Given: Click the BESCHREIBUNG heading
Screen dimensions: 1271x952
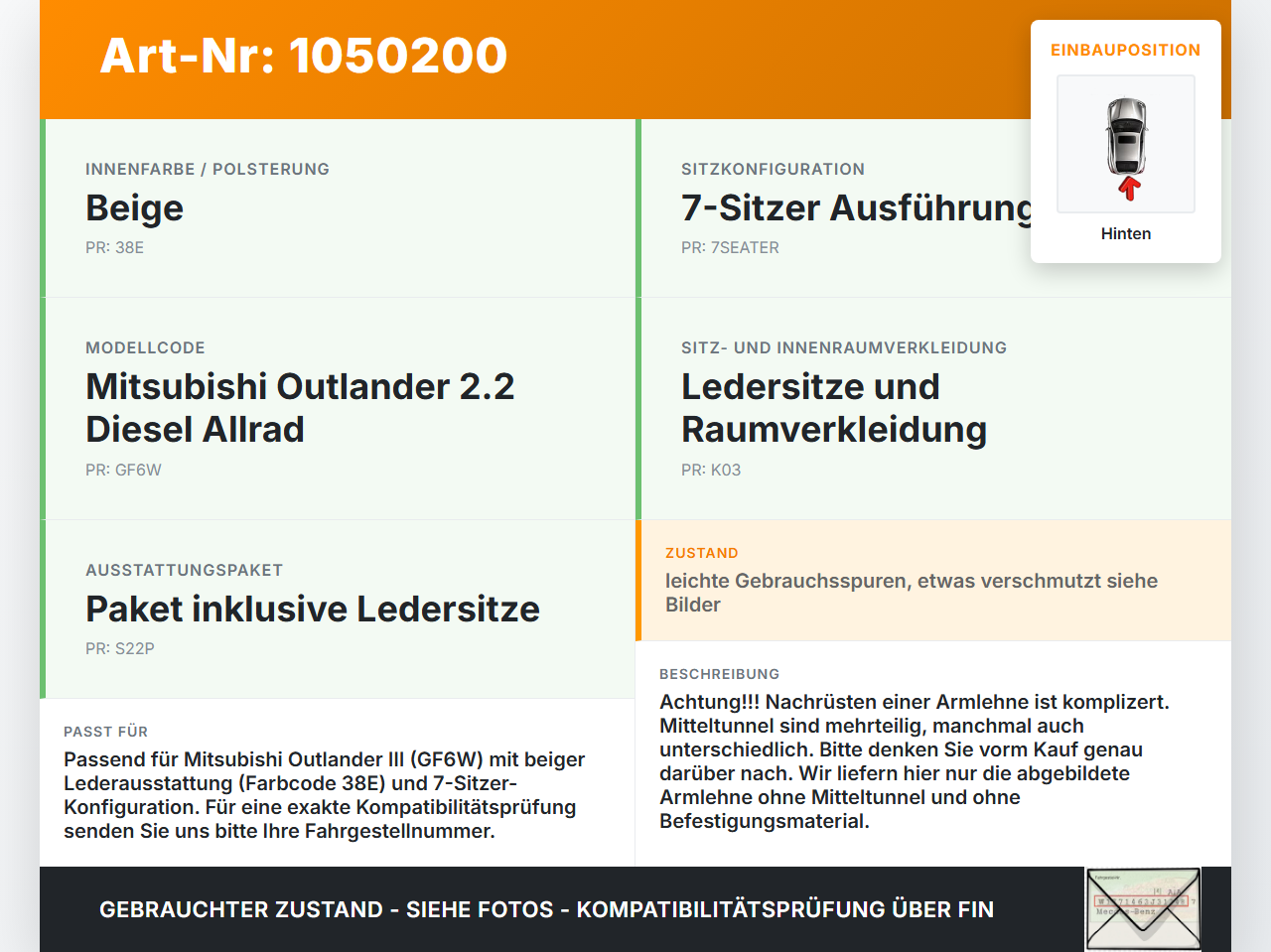Looking at the screenshot, I should pyautogui.click(x=720, y=674).
